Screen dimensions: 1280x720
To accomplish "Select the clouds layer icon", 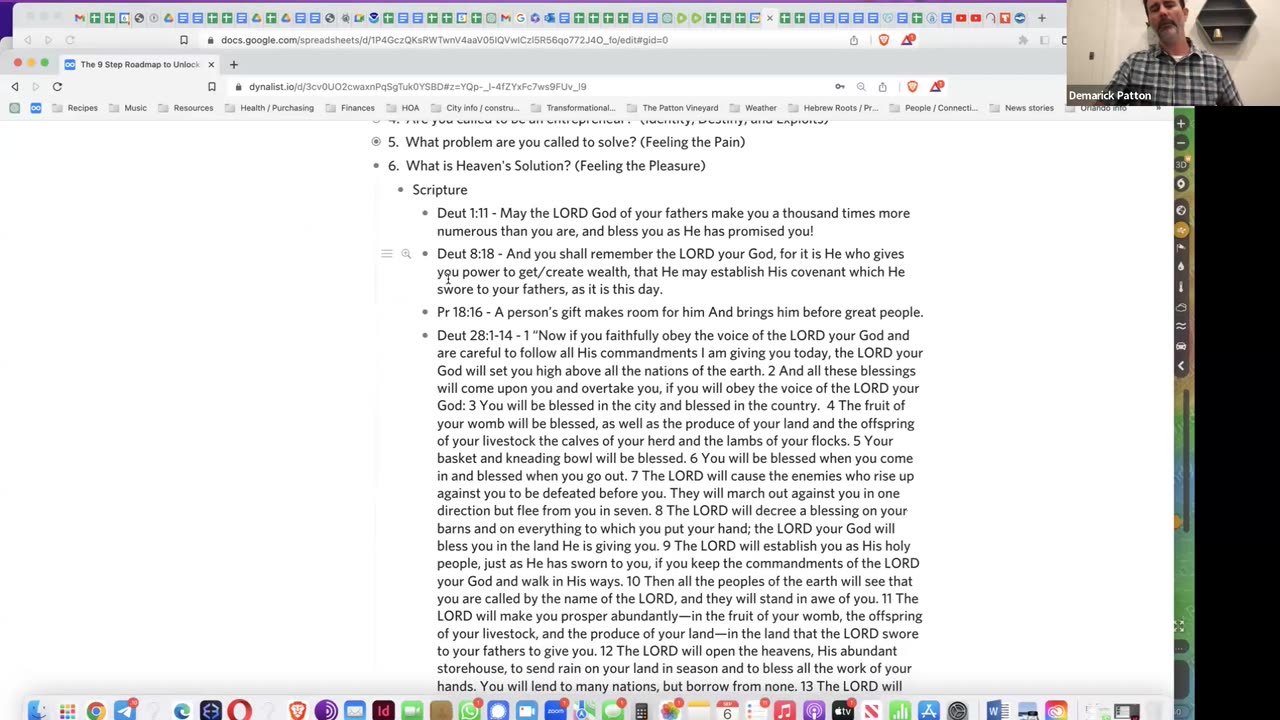I will (1181, 307).
